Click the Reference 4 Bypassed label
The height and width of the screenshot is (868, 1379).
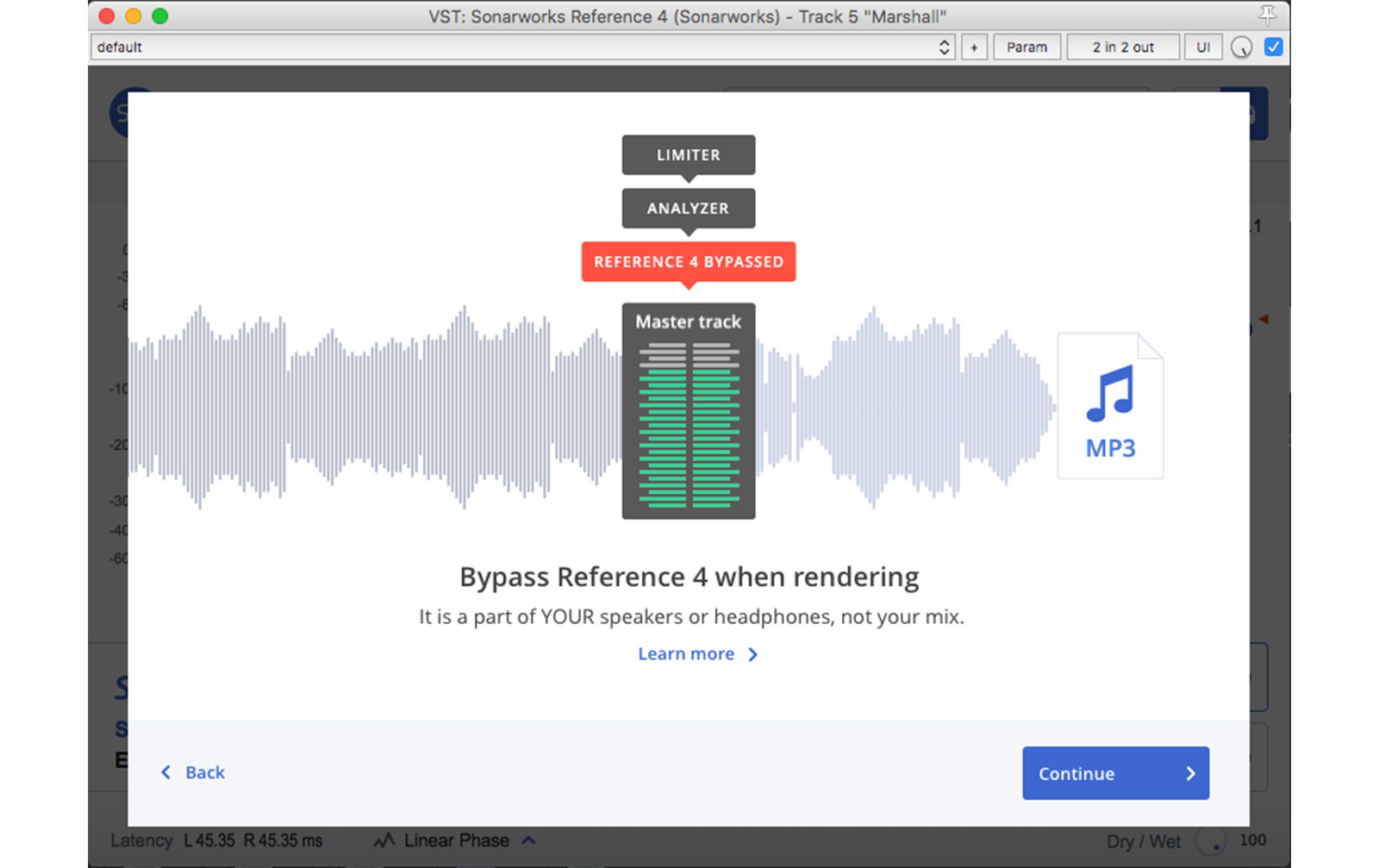(x=689, y=262)
